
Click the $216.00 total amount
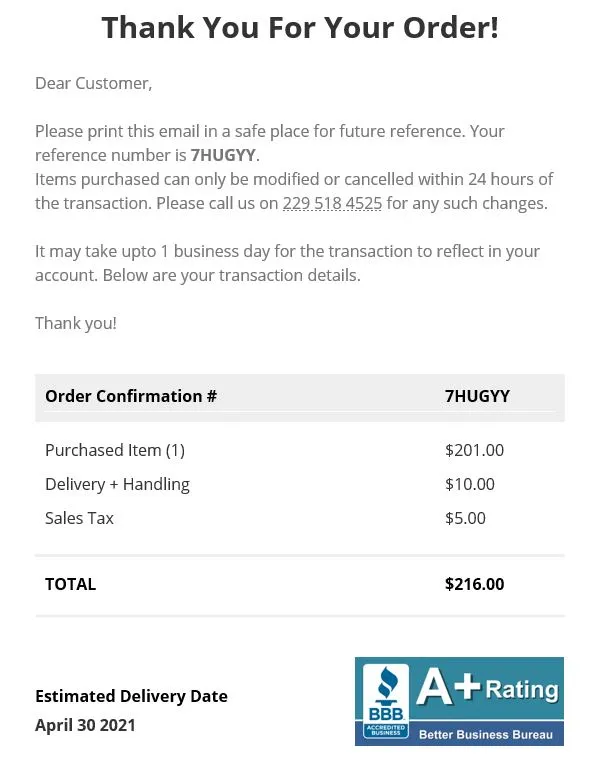(x=474, y=584)
